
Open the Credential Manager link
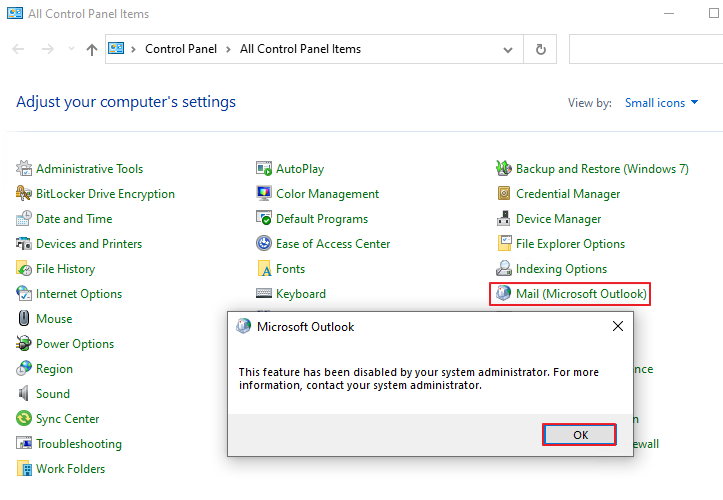tap(568, 194)
